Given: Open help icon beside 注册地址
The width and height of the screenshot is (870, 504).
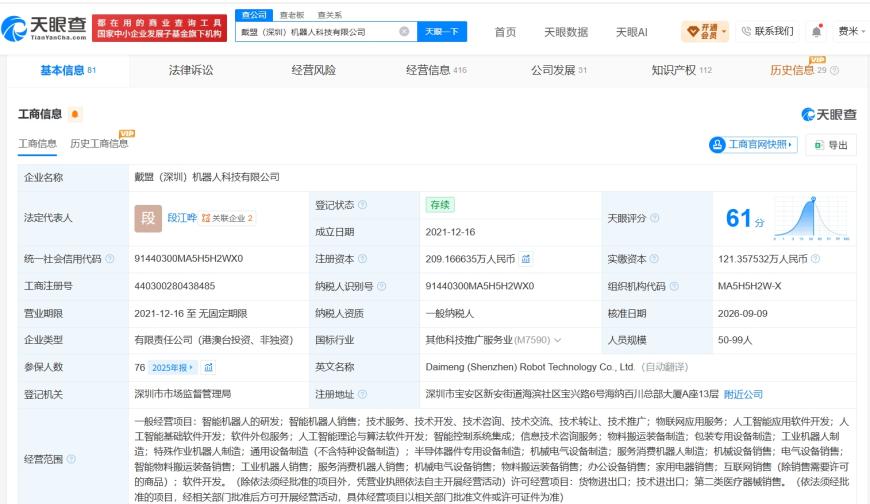Looking at the screenshot, I should point(362,394).
